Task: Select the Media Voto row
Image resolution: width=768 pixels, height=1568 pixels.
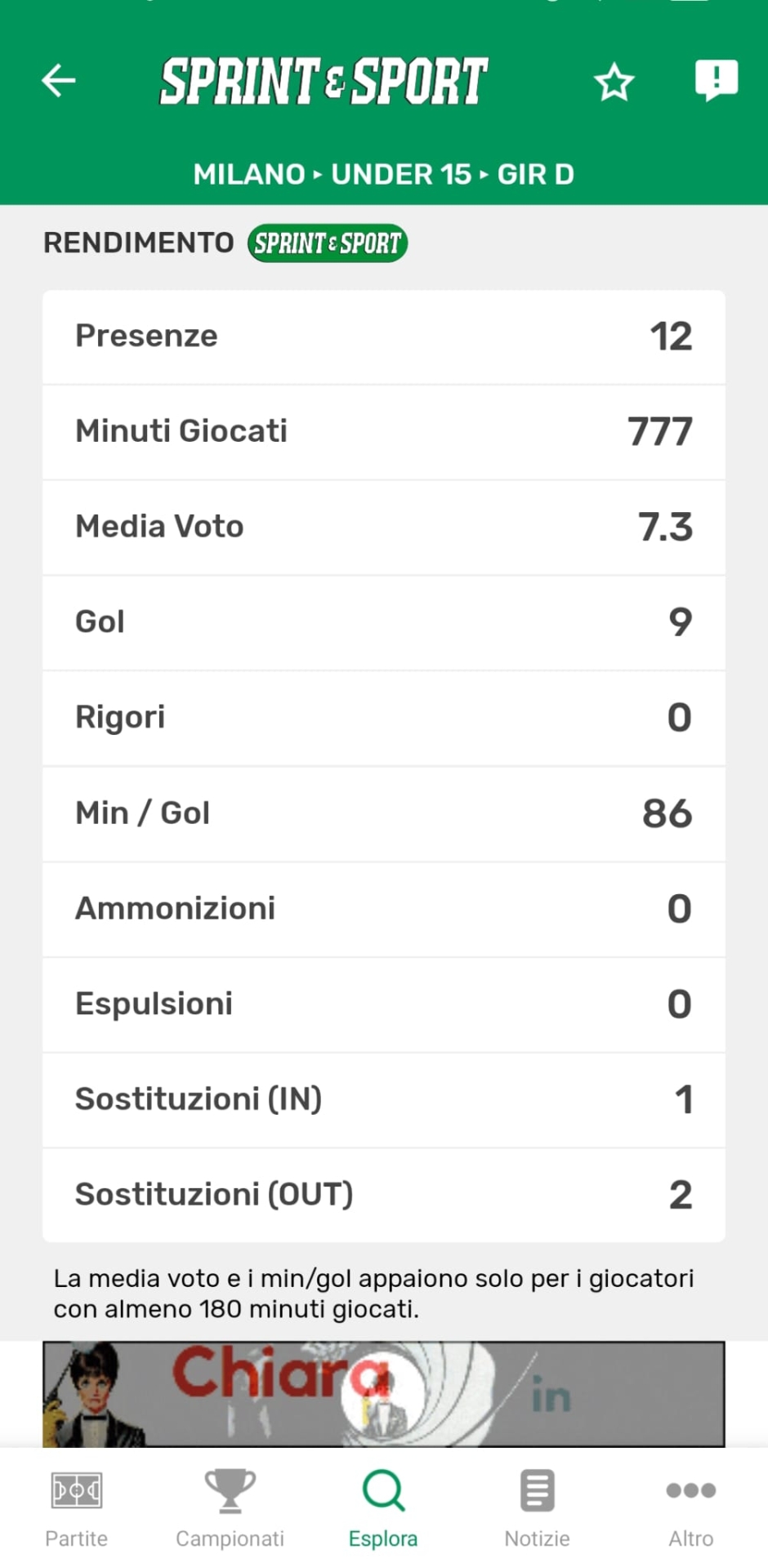Action: [383, 528]
